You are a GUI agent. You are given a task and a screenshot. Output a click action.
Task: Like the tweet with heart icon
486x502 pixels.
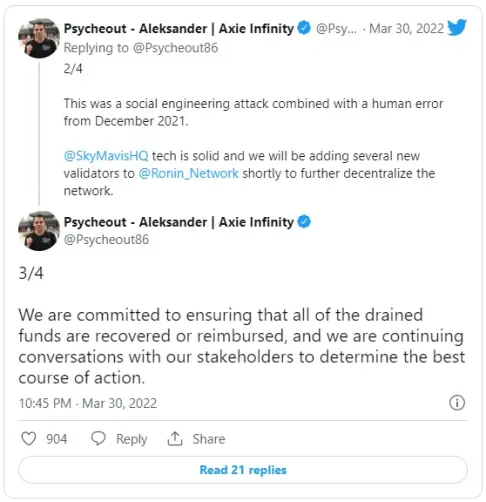tap(29, 439)
